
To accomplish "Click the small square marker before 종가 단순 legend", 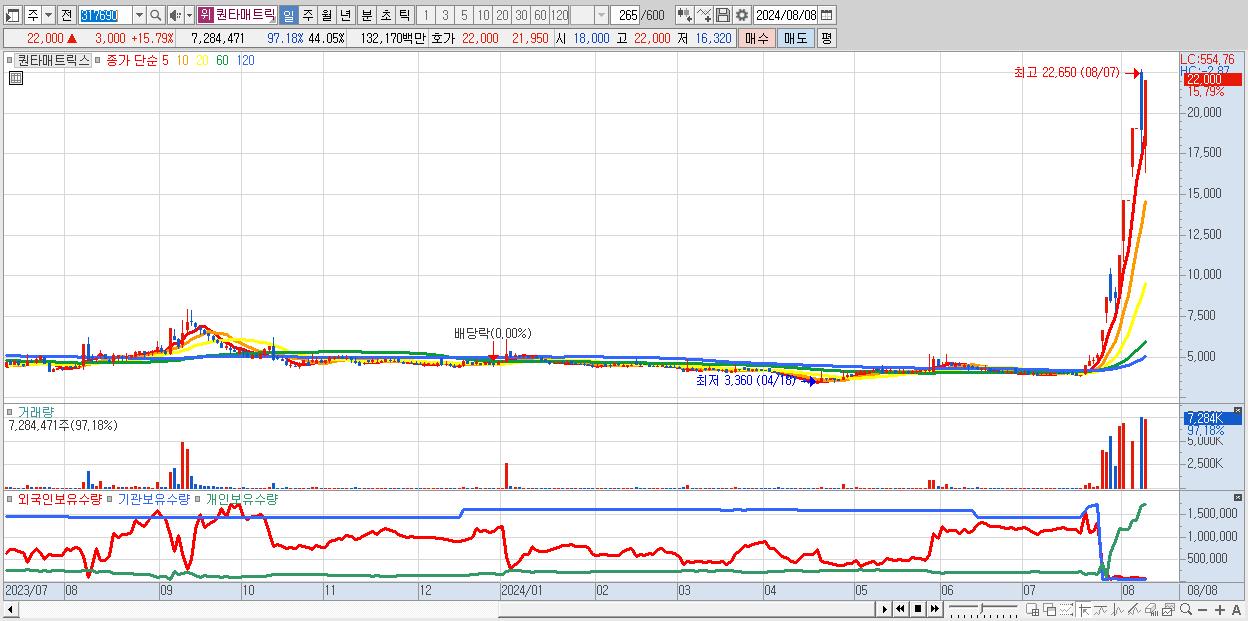I will pyautogui.click(x=99, y=60).
